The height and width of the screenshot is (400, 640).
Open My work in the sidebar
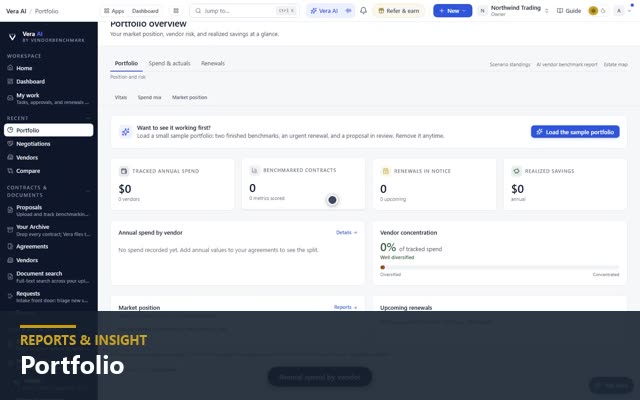(x=49, y=98)
